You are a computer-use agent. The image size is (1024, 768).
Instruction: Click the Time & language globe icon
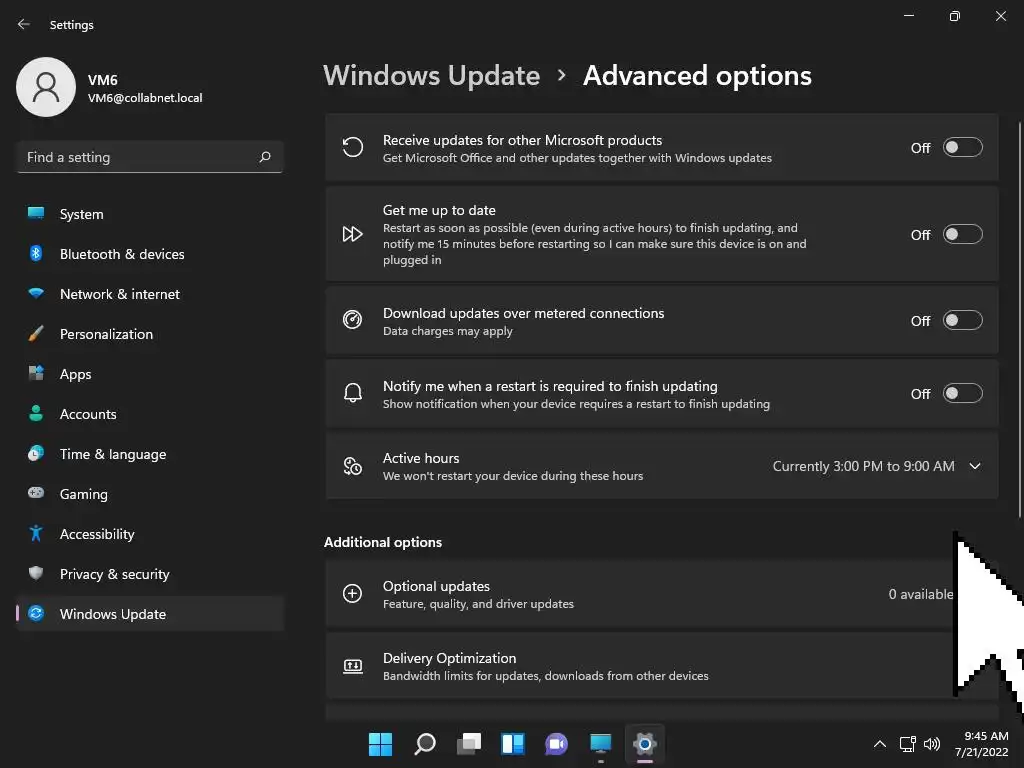click(x=36, y=453)
